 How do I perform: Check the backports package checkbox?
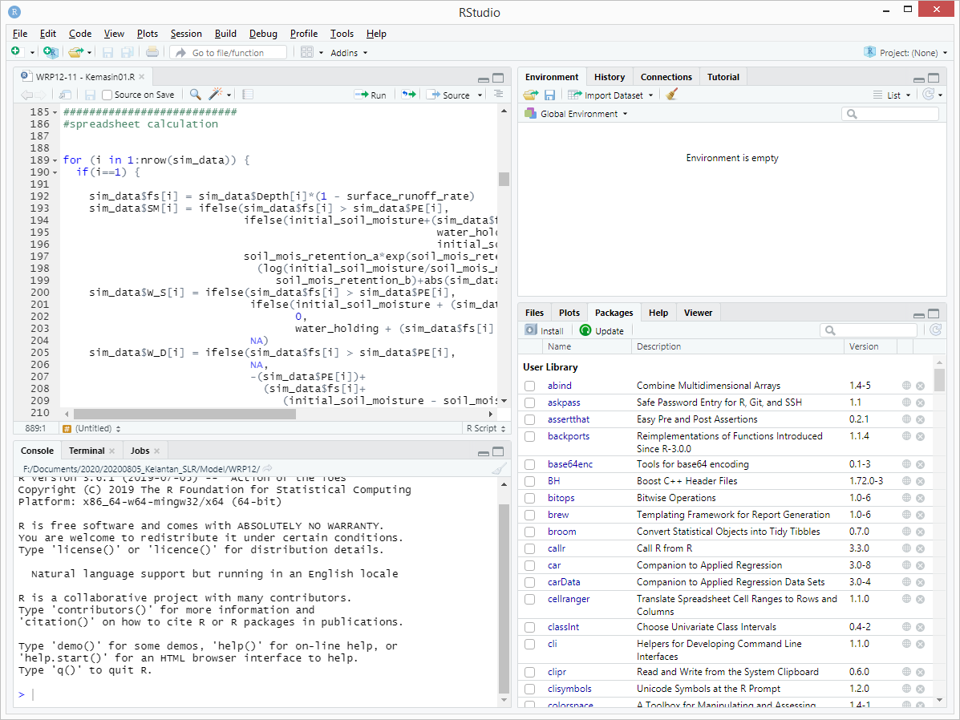(530, 437)
